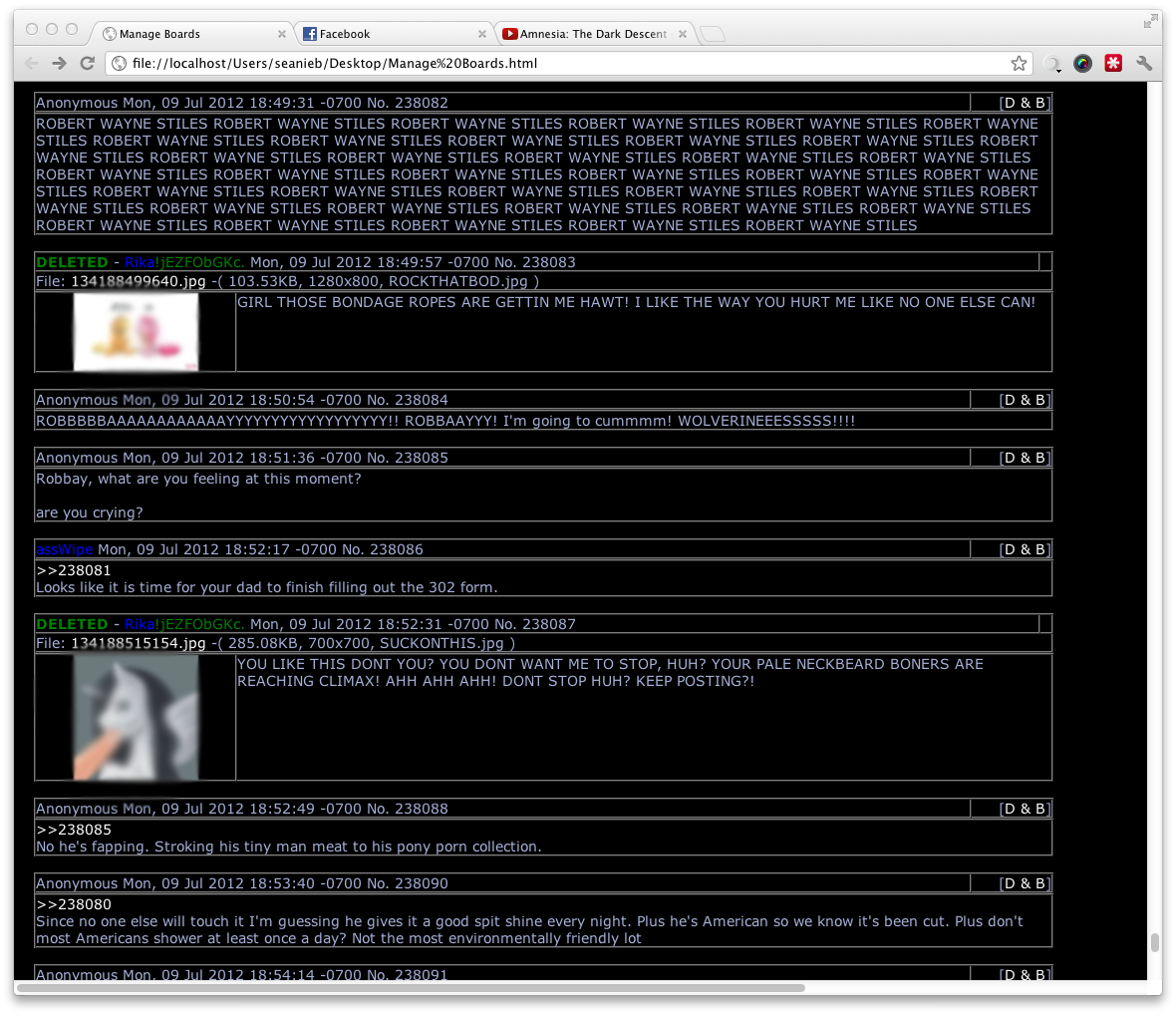Click the browser forward arrow
Viewport: 1176px width, 1015px height.
tap(59, 63)
